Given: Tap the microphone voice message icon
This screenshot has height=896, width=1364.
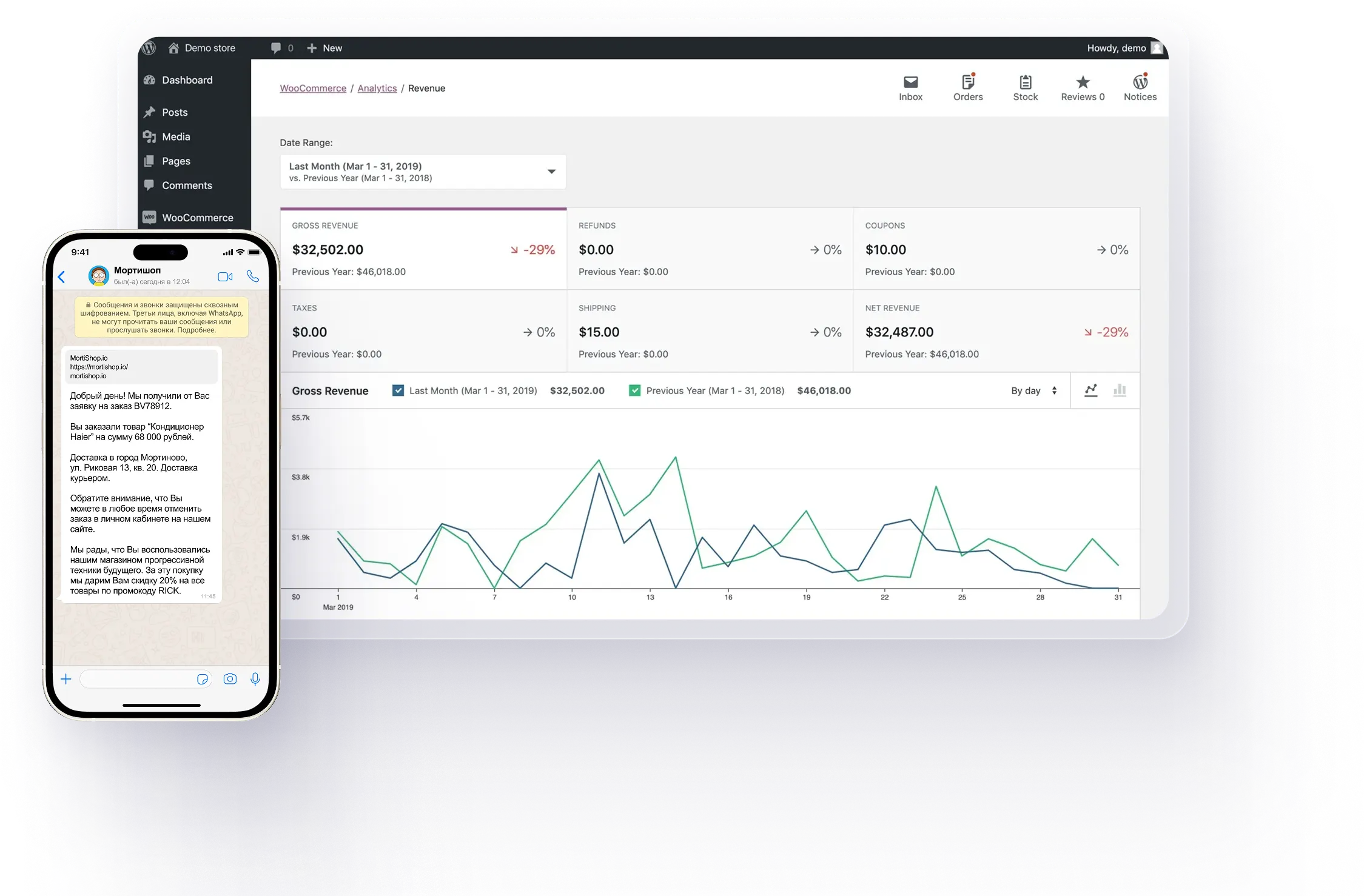Looking at the screenshot, I should [x=255, y=679].
